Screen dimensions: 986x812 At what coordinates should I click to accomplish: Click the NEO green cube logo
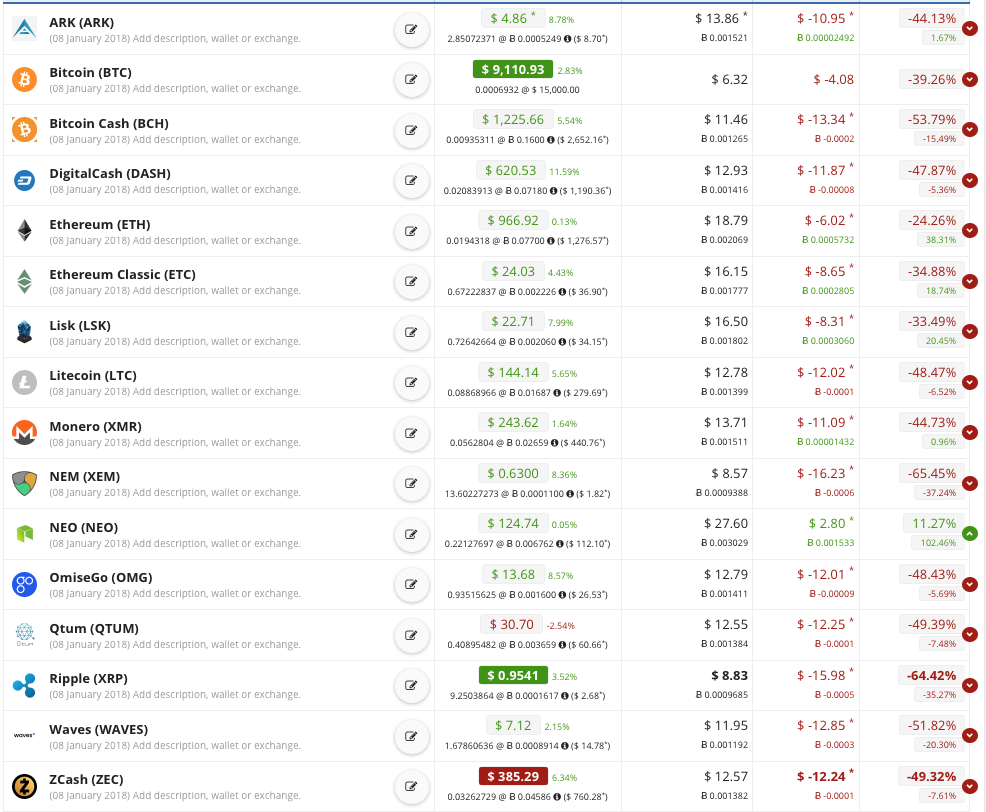pyautogui.click(x=25, y=534)
